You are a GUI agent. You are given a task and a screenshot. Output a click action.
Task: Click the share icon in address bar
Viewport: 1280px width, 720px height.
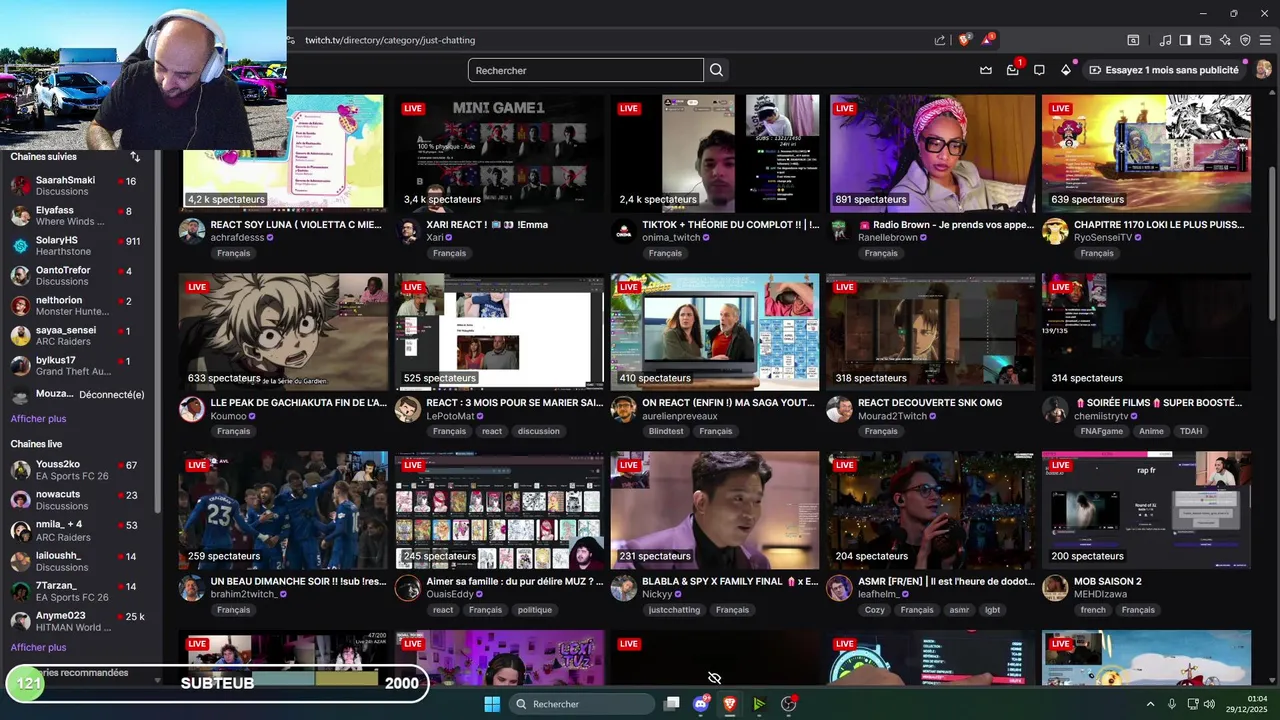tap(940, 40)
